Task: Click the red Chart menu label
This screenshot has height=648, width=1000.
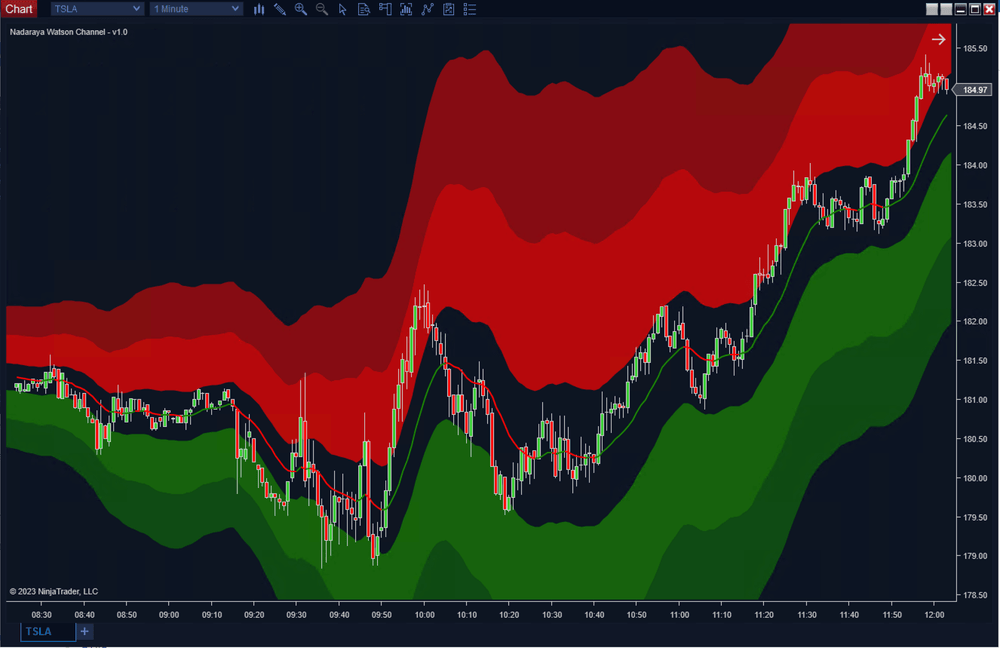Action: click(19, 9)
